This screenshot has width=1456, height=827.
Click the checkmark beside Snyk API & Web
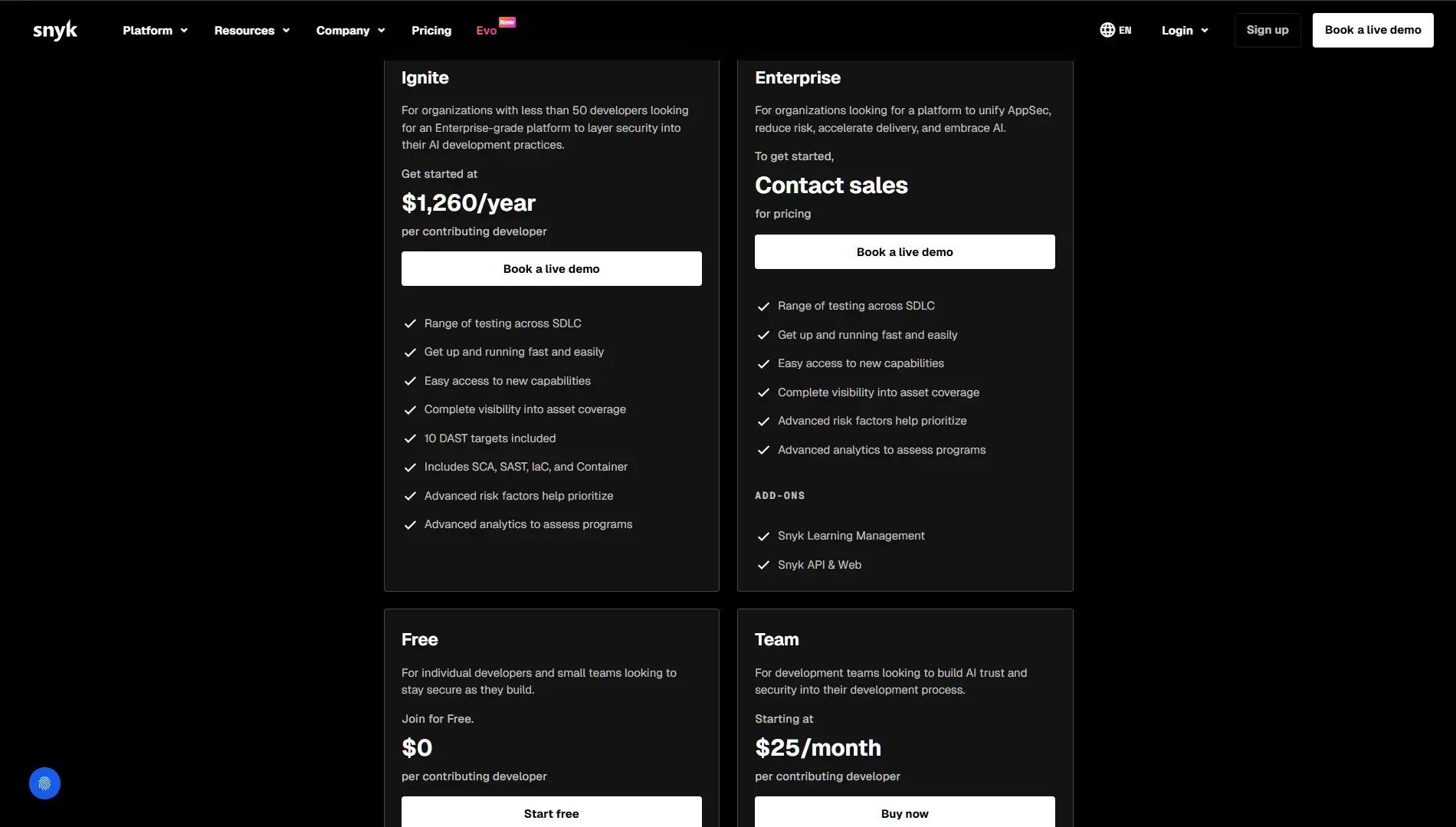[763, 566]
